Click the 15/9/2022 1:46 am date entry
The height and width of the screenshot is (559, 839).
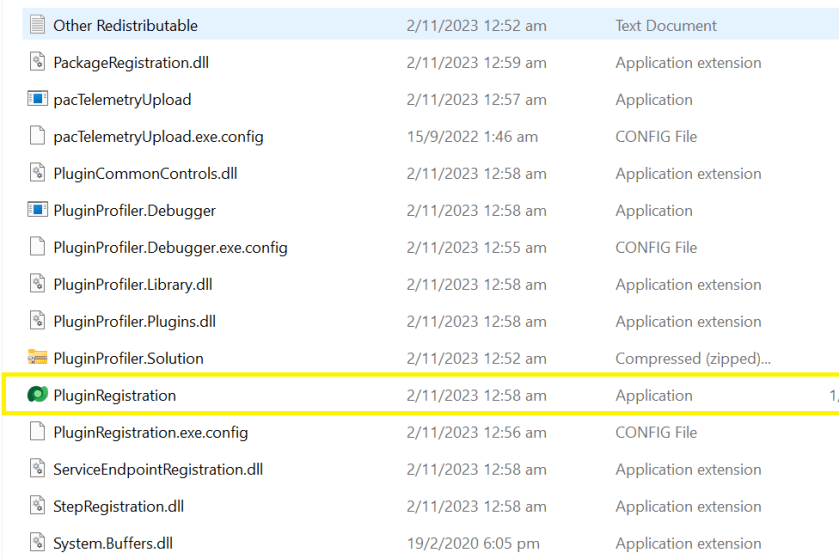pos(472,136)
